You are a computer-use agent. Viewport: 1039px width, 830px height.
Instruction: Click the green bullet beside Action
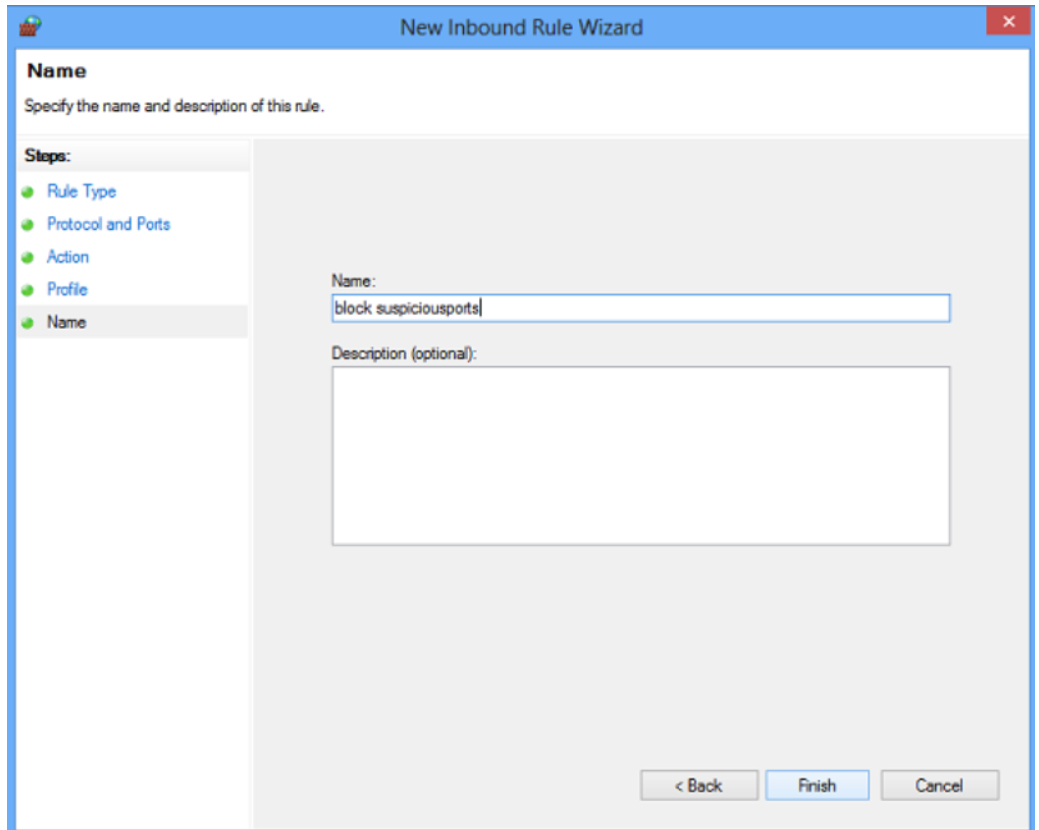coord(27,257)
